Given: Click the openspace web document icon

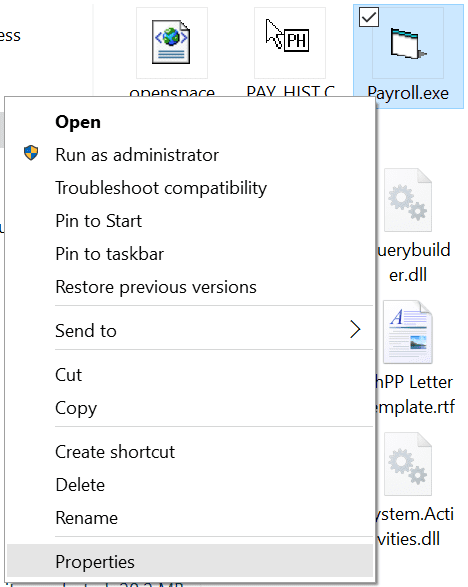Looking at the screenshot, I should 171,42.
